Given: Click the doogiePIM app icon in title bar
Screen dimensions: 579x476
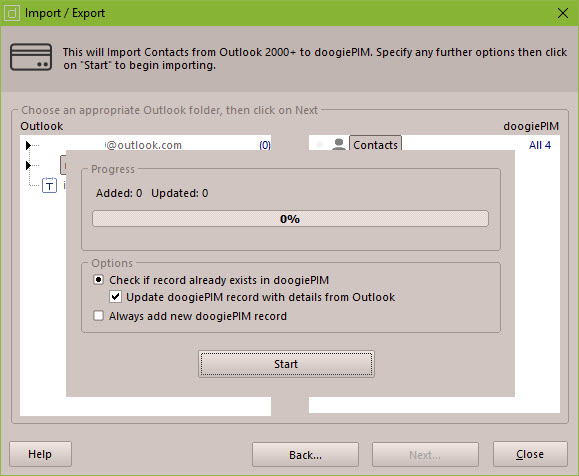Looking at the screenshot, I should click(x=12, y=13).
